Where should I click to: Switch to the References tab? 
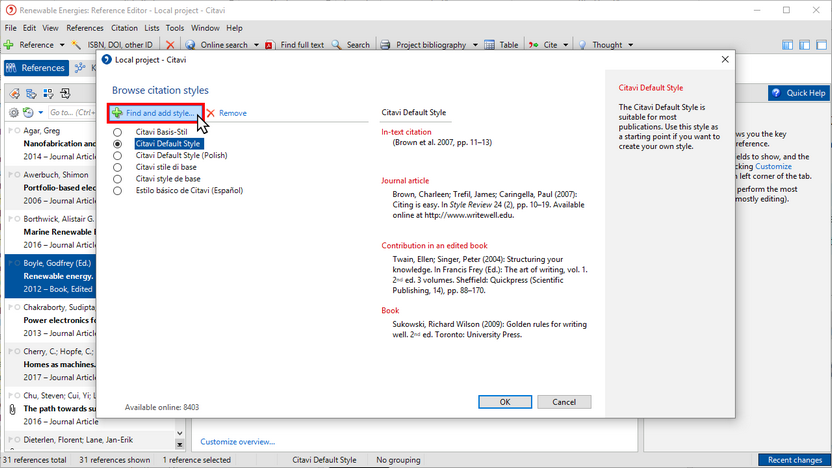pos(36,68)
